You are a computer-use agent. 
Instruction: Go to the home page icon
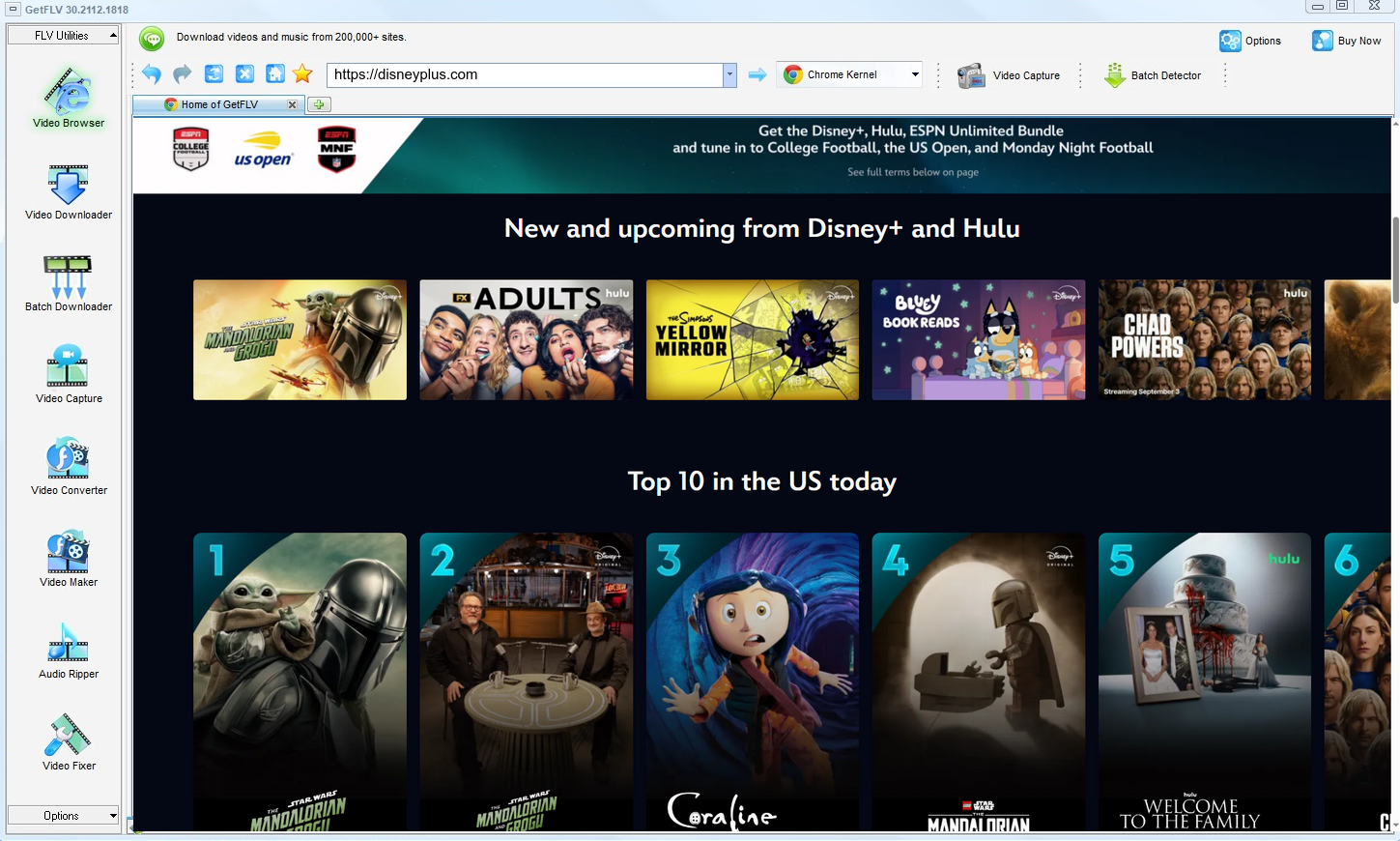coord(275,74)
